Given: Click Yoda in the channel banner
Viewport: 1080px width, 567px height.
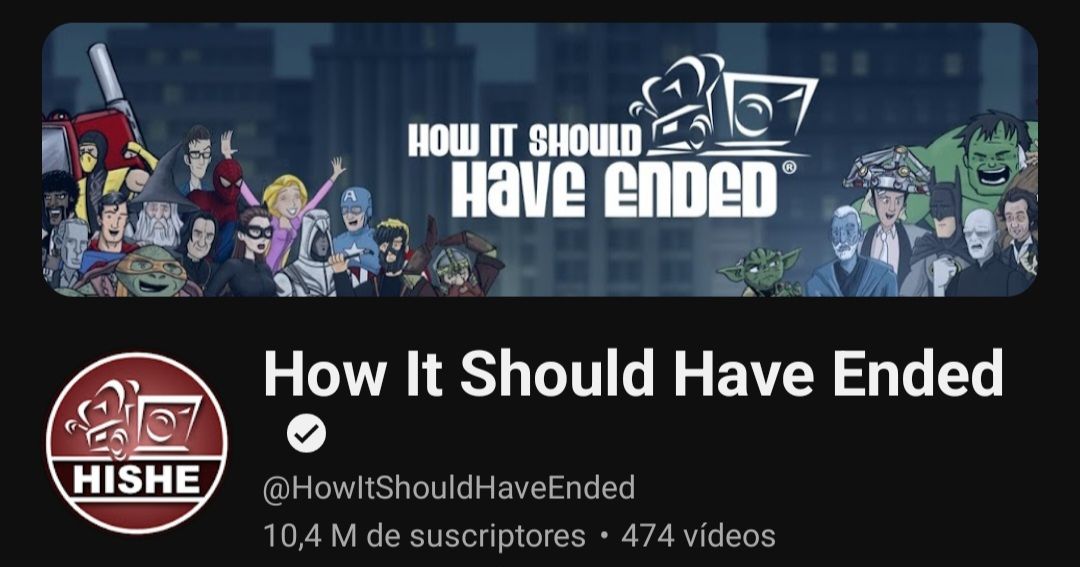Looking at the screenshot, I should click(760, 271).
